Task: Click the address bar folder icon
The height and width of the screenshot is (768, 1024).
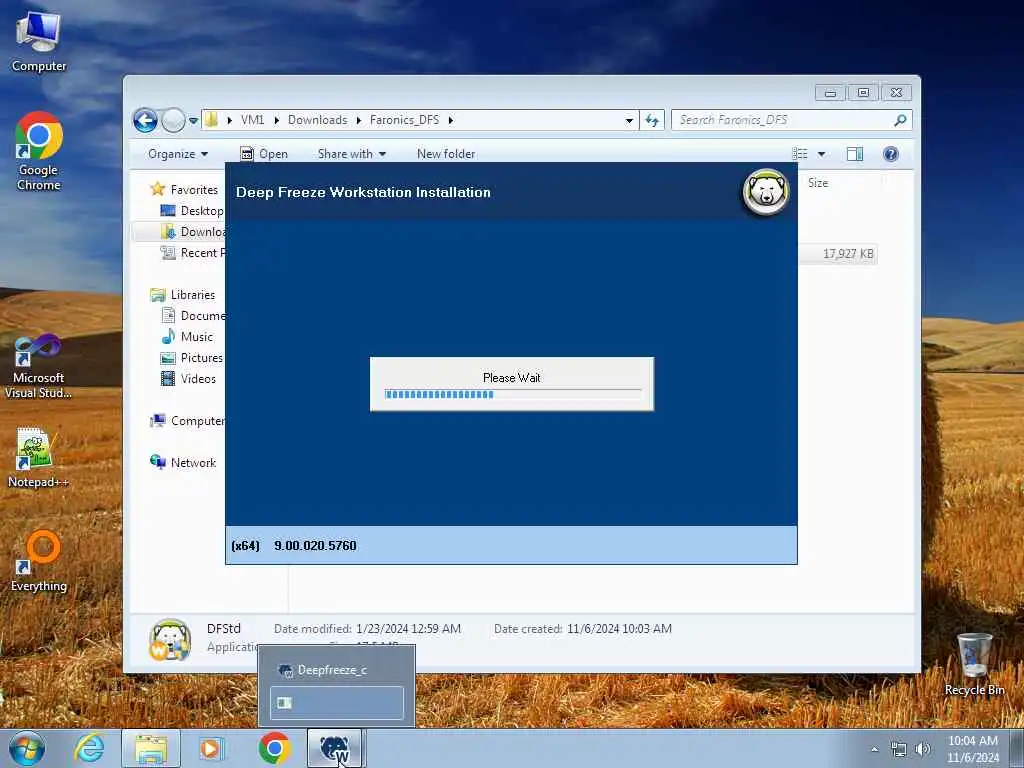Action: [x=212, y=120]
